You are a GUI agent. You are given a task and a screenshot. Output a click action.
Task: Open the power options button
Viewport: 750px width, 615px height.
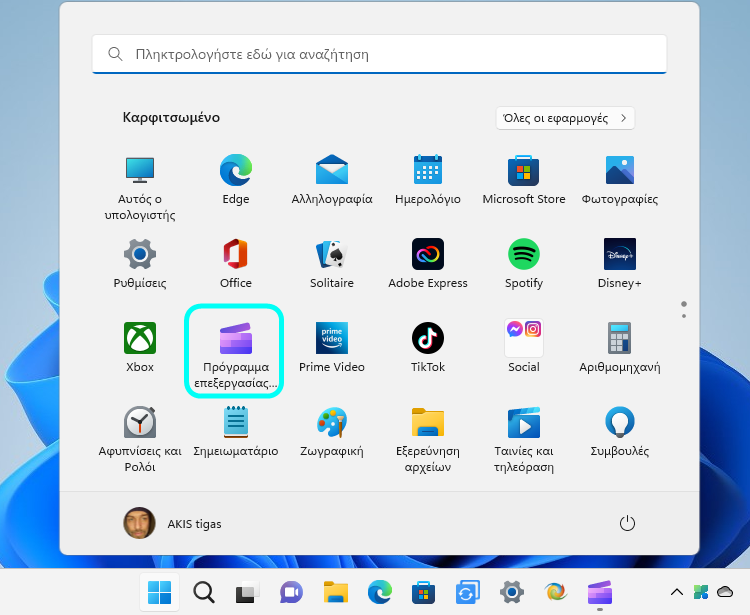click(627, 524)
